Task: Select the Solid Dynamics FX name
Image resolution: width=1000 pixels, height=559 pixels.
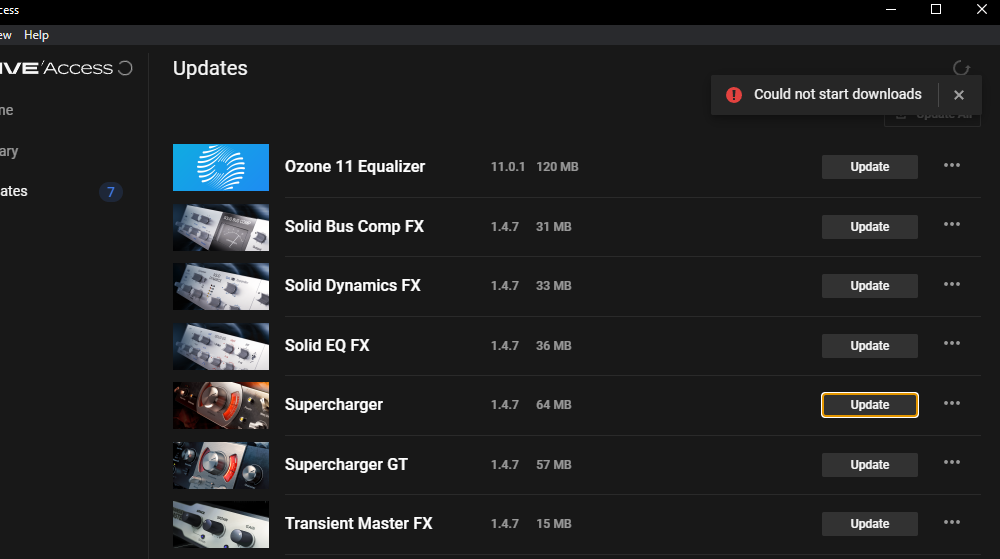Action: coord(353,286)
